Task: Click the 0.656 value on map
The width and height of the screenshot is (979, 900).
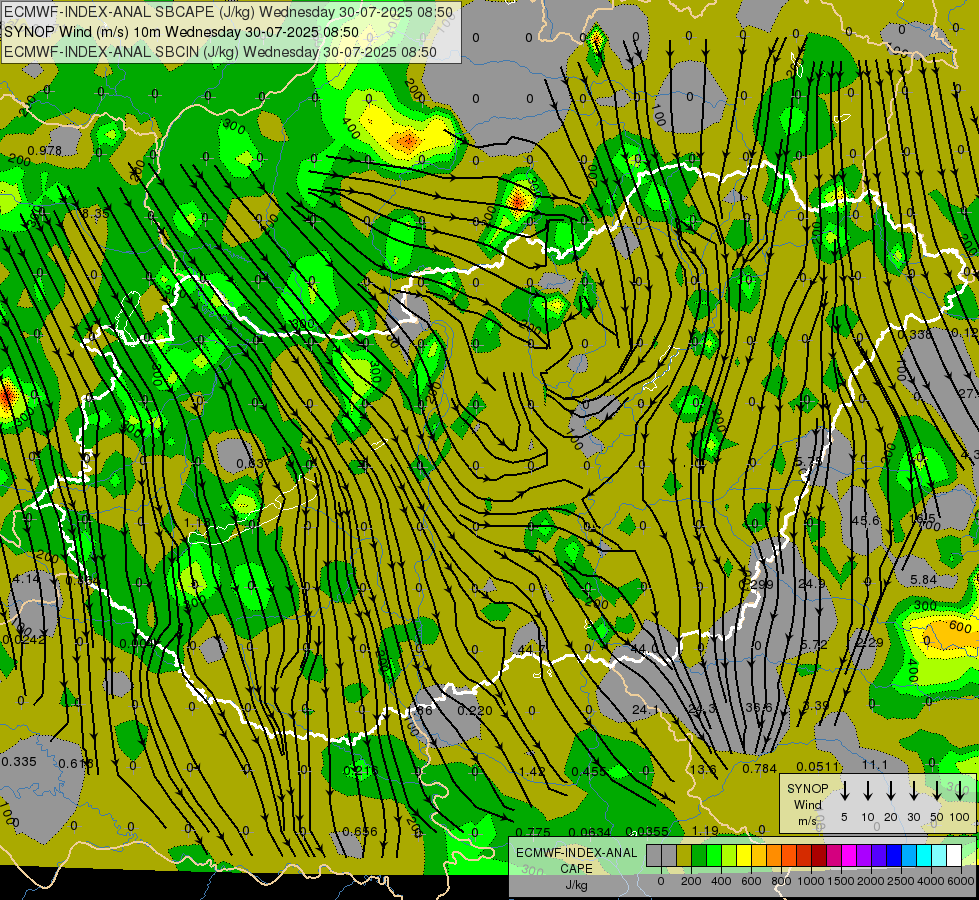Action: [360, 831]
